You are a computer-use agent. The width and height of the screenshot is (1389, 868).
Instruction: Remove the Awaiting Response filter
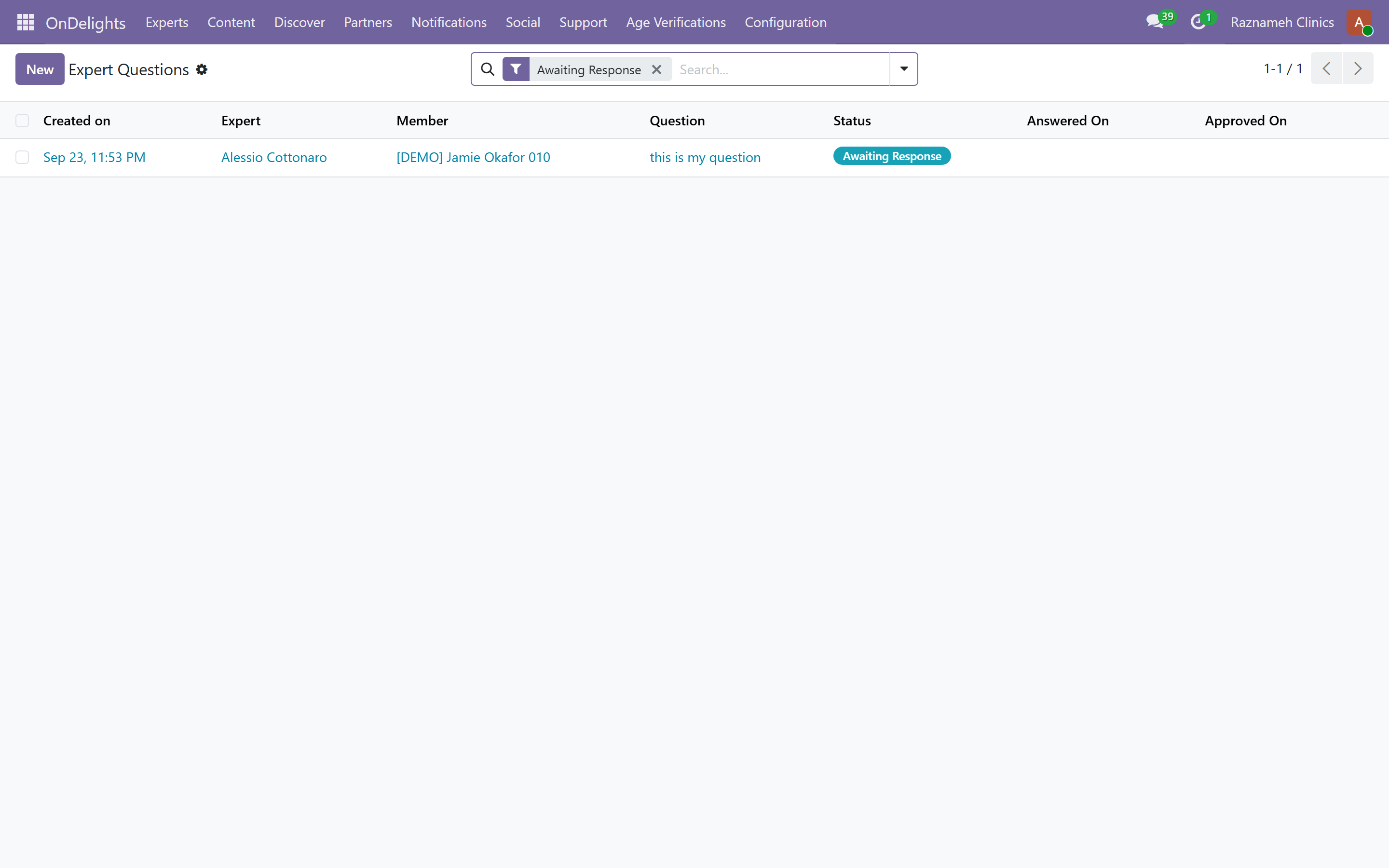click(x=656, y=69)
